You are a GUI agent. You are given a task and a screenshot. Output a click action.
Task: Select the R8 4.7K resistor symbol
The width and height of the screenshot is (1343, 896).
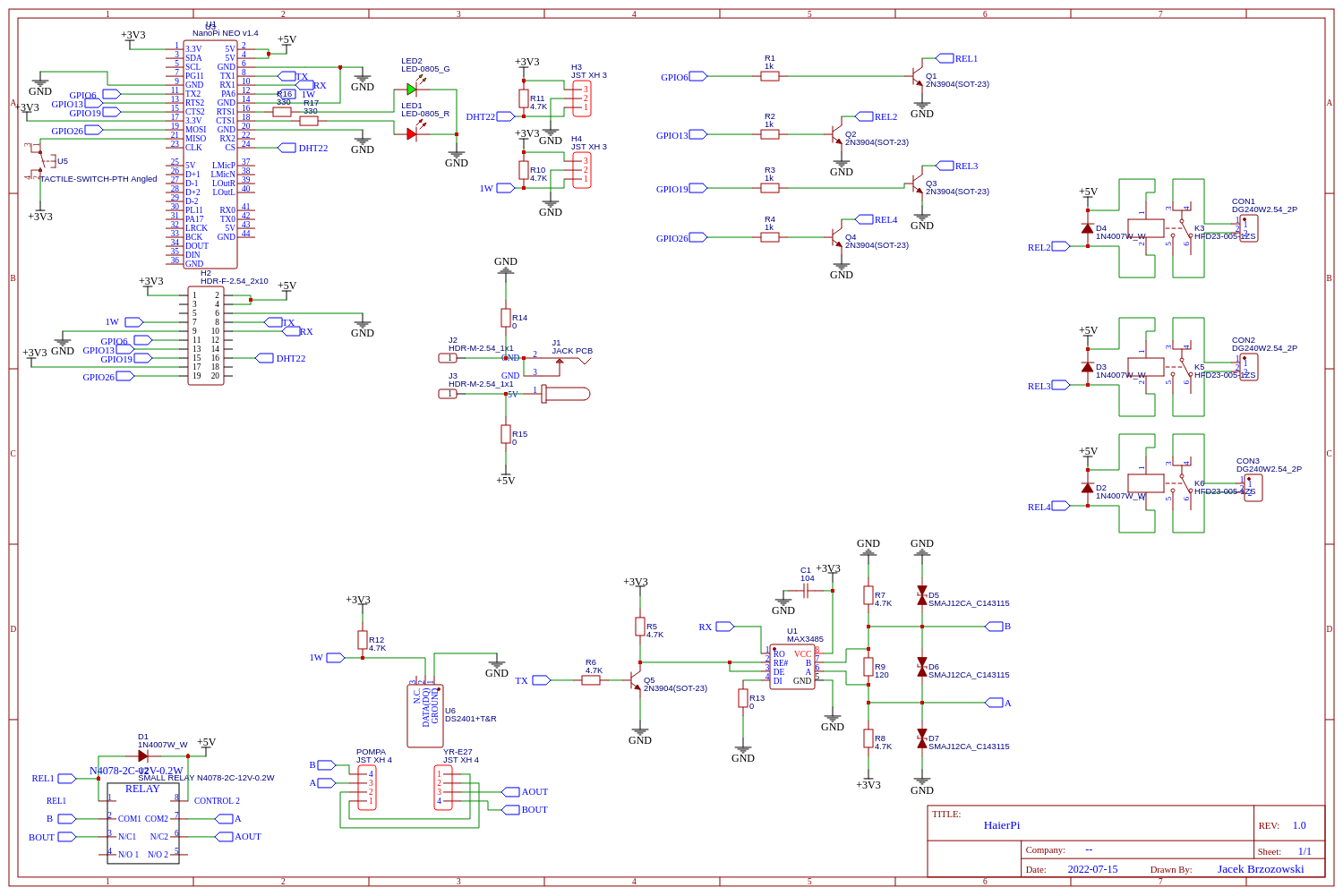868,738
